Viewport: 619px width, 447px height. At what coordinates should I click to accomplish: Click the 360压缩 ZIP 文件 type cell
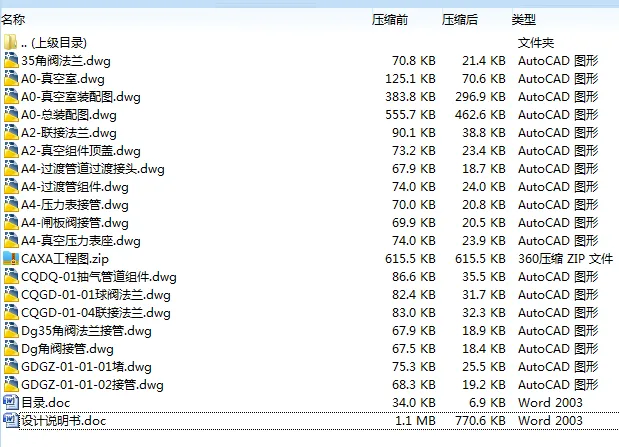565,259
